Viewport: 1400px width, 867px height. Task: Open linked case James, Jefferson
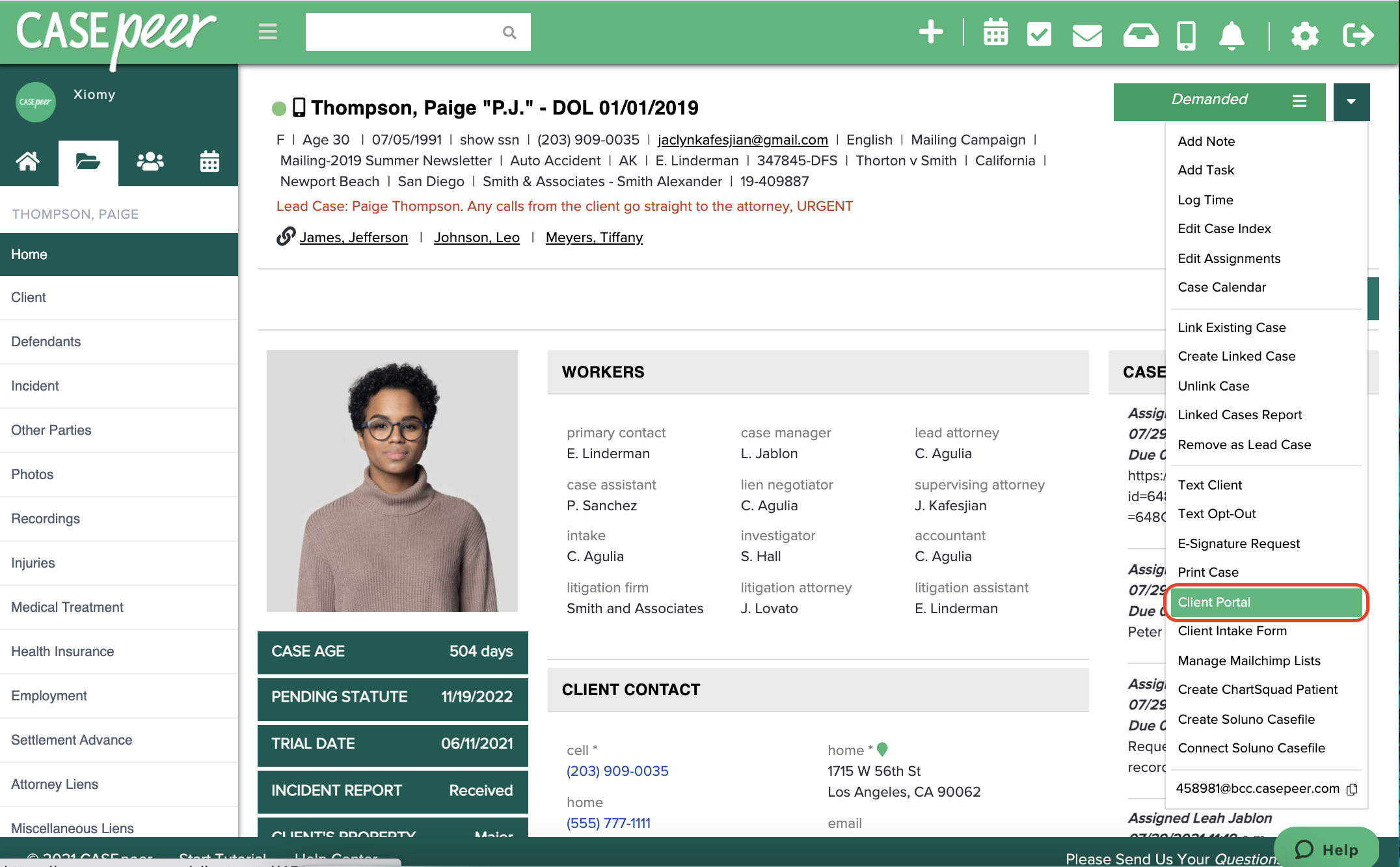(353, 238)
